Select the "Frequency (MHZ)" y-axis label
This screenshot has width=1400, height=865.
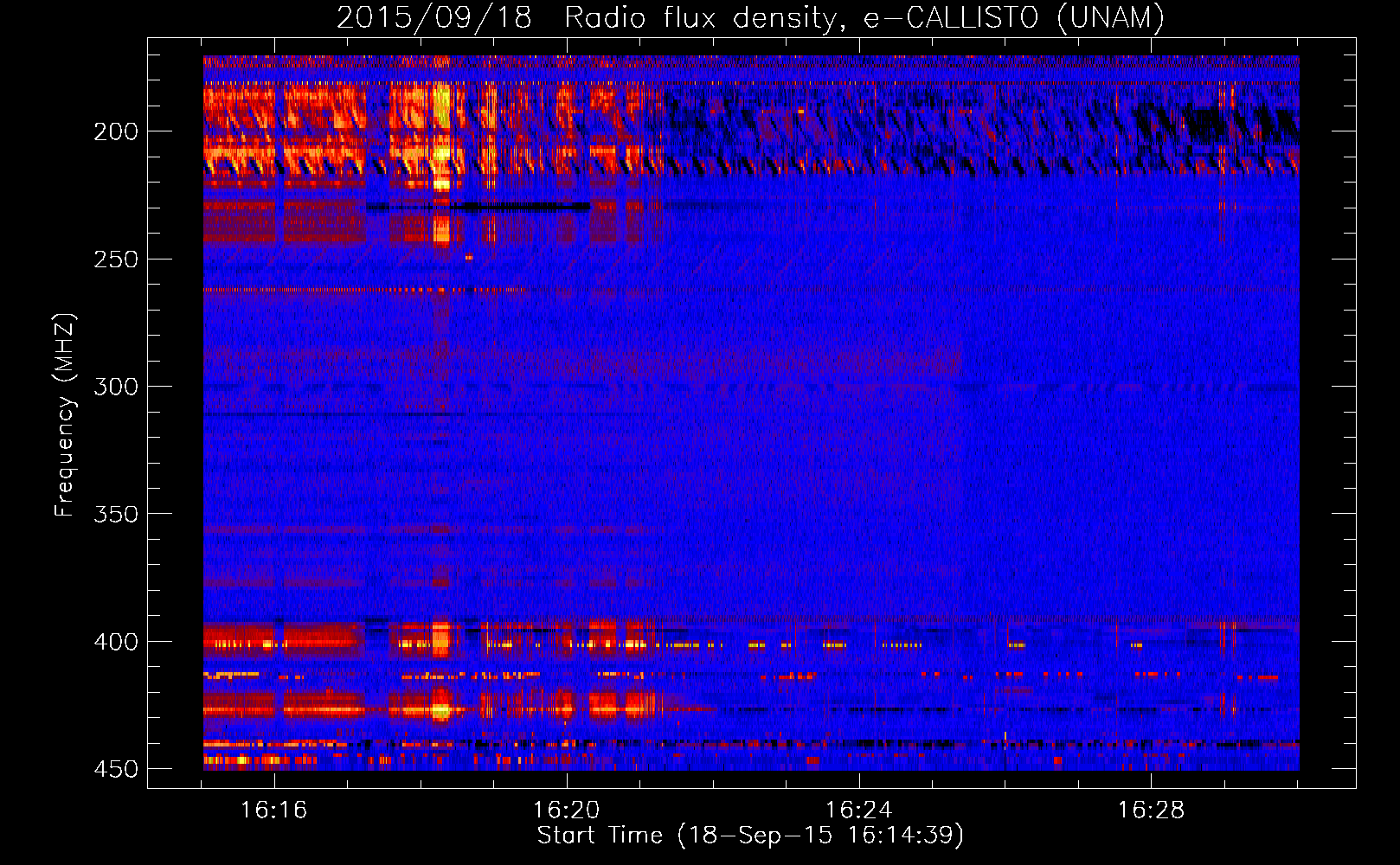[65, 415]
